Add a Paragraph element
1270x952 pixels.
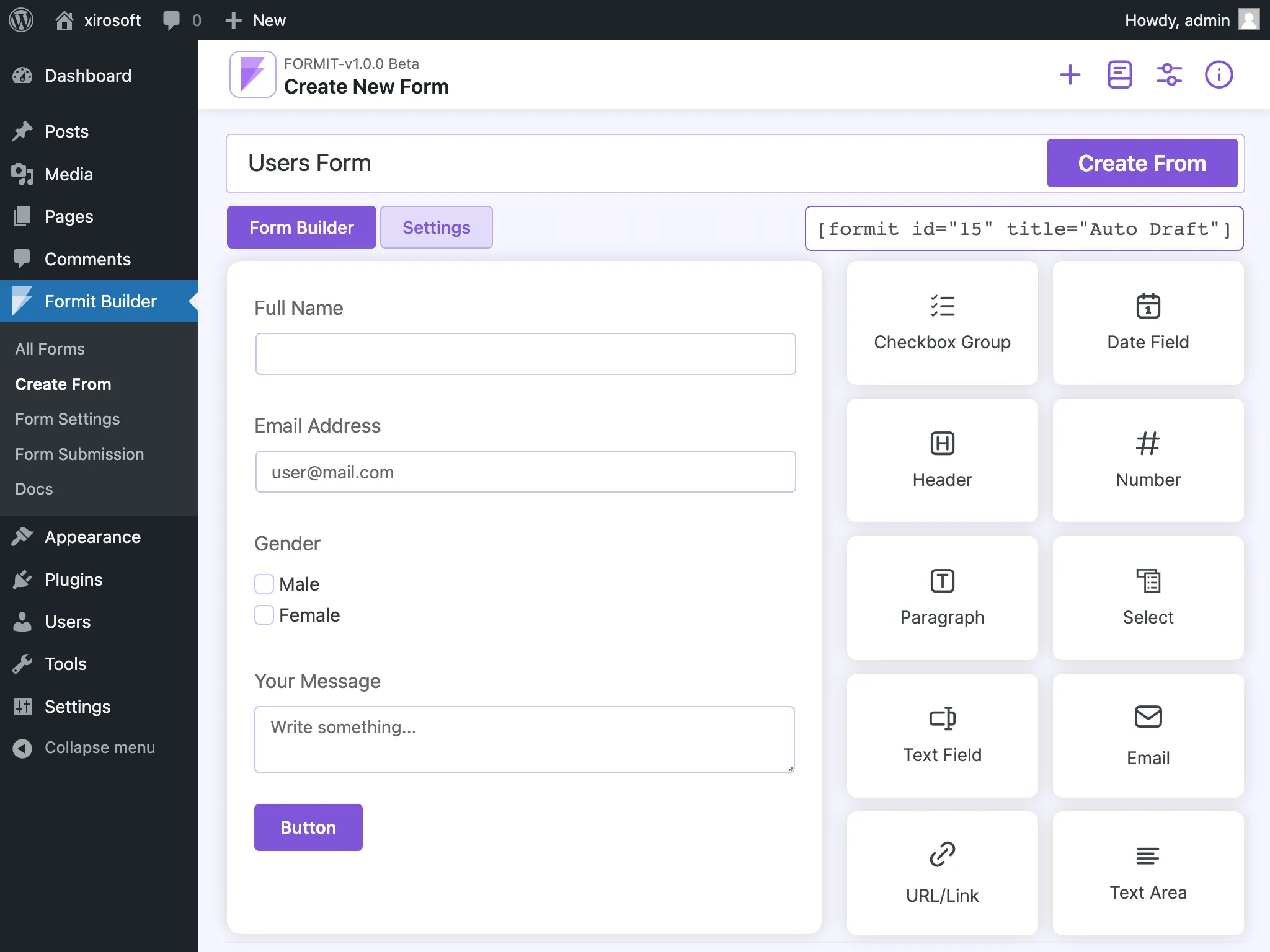(942, 598)
